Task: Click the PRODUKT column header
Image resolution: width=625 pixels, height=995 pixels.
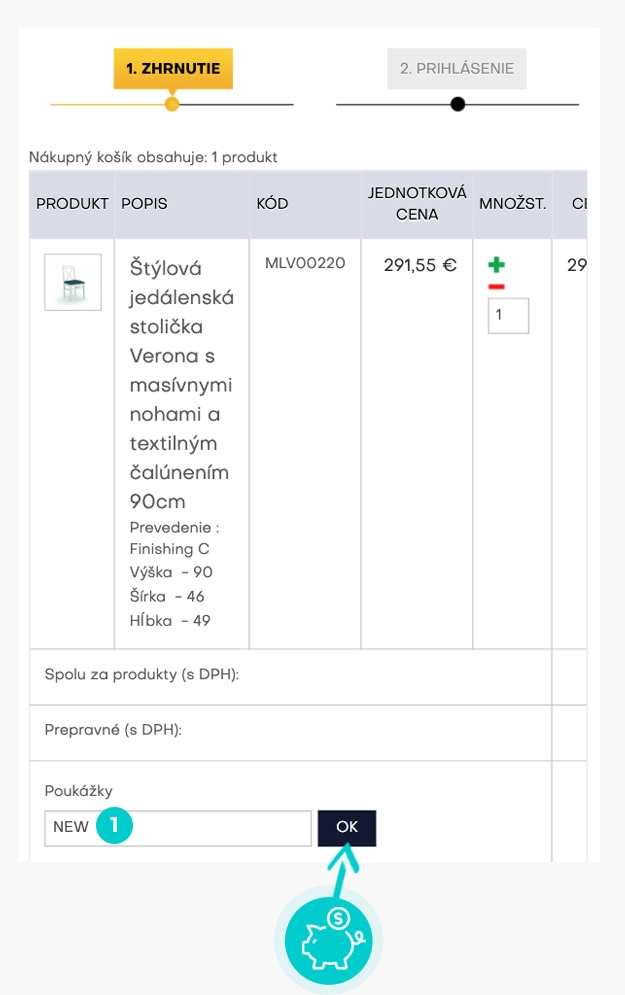Action: point(72,204)
